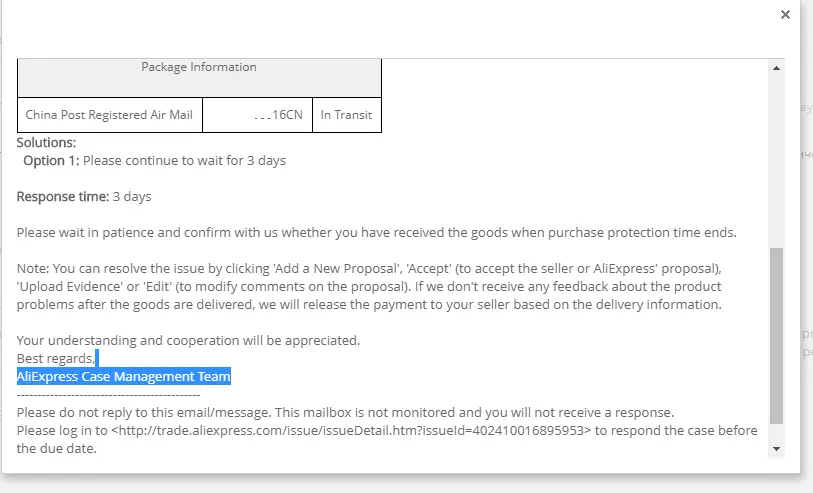
Task: Click the Note: paragraph about Add a New Proposal
Action: pos(369,286)
